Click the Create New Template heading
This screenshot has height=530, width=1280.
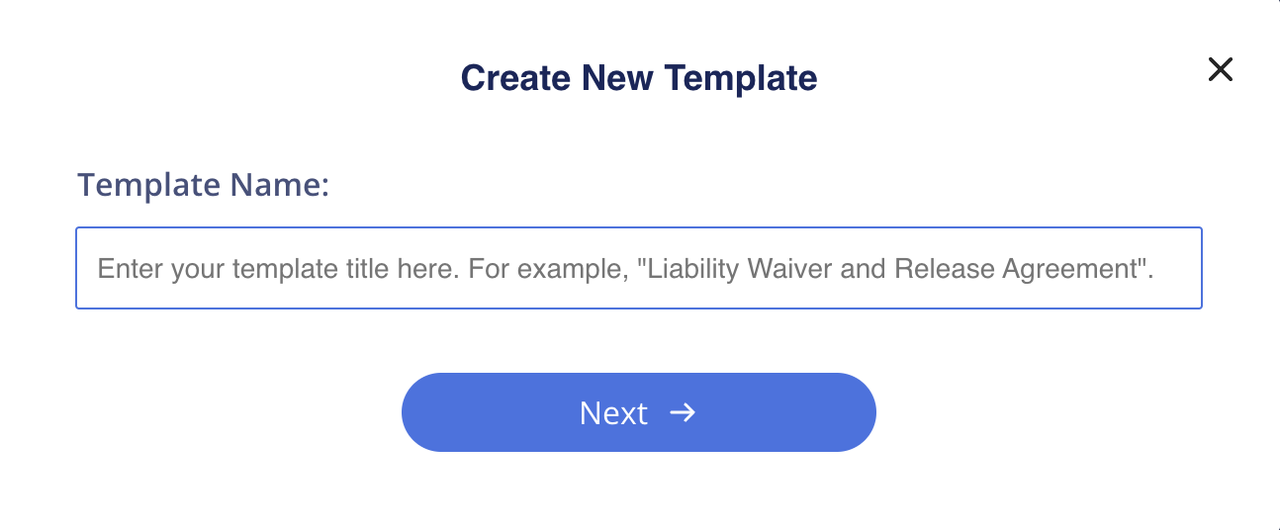(x=639, y=78)
